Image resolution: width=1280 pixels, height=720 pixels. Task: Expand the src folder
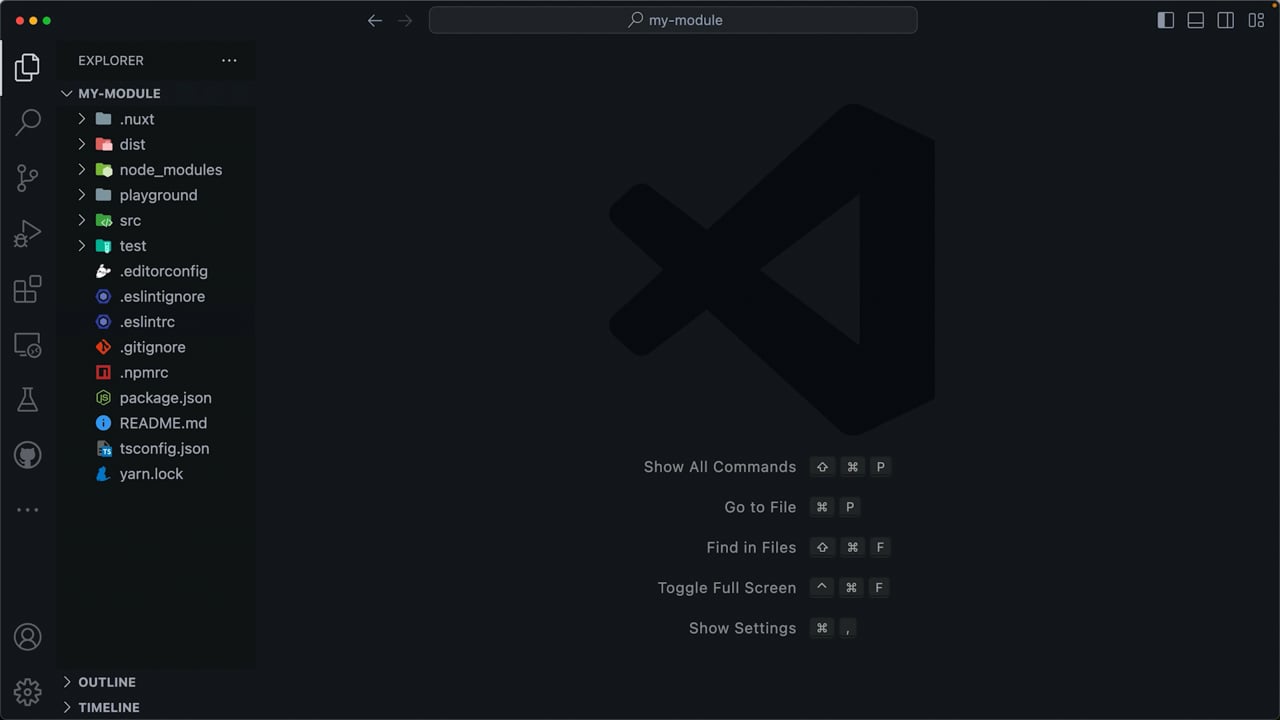point(156,220)
